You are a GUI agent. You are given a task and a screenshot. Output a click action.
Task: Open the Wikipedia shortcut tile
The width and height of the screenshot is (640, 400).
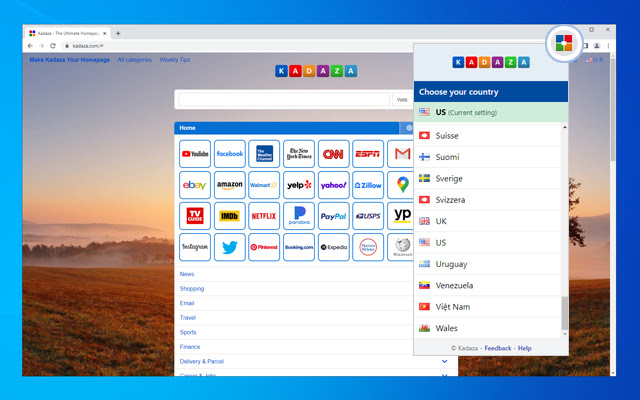pos(400,247)
